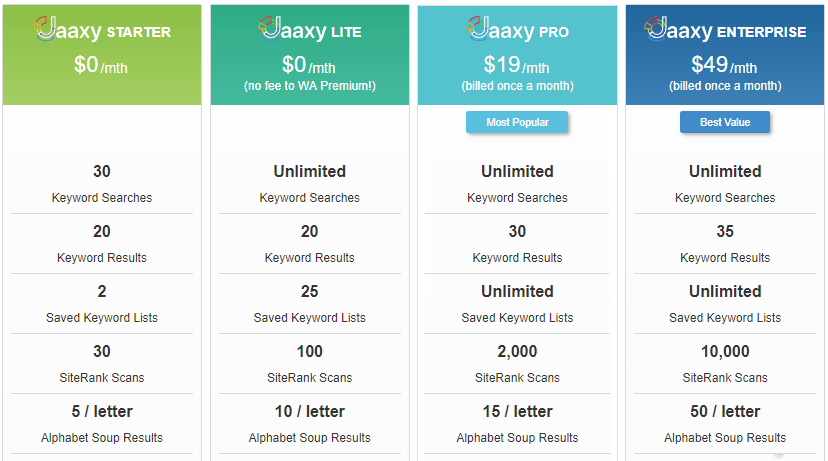Click Pro's 30 Keyword Results value

(517, 231)
